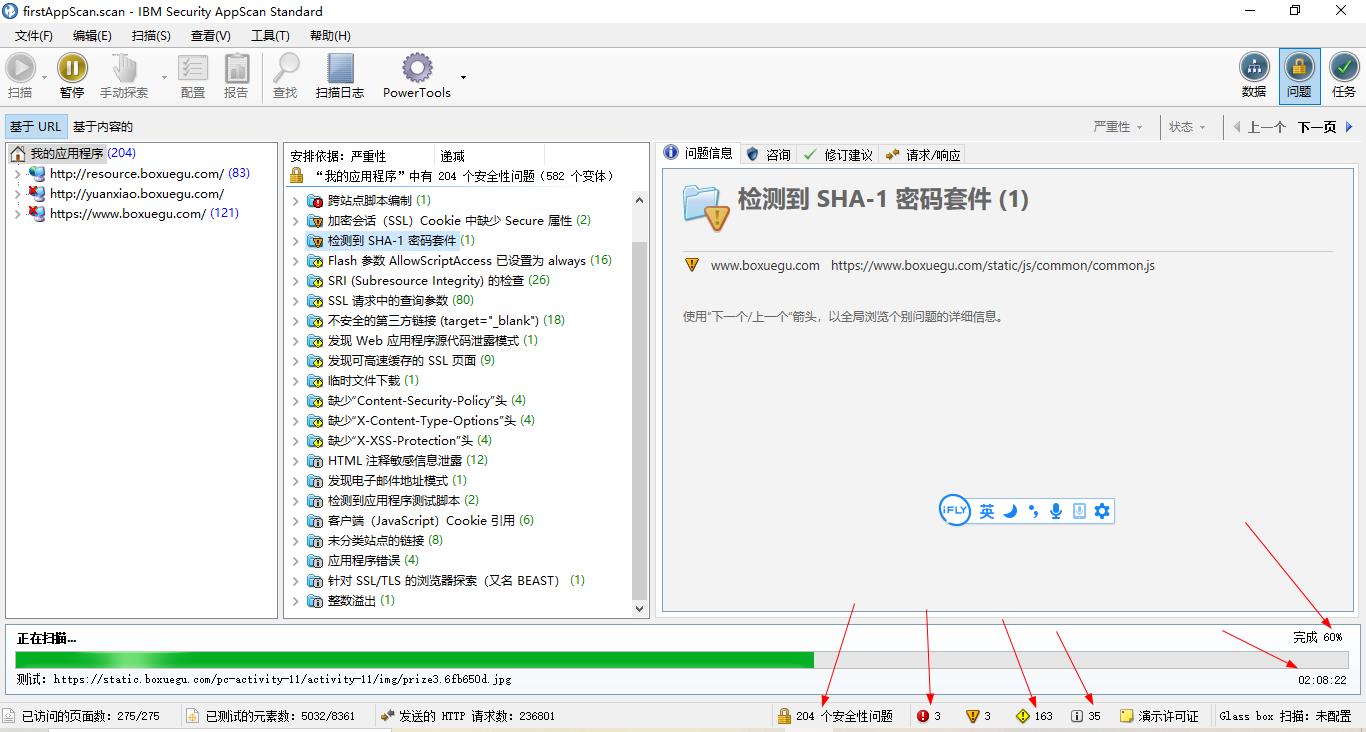Open the 查看(V) menu
The height and width of the screenshot is (732, 1366).
pyautogui.click(x=210, y=36)
